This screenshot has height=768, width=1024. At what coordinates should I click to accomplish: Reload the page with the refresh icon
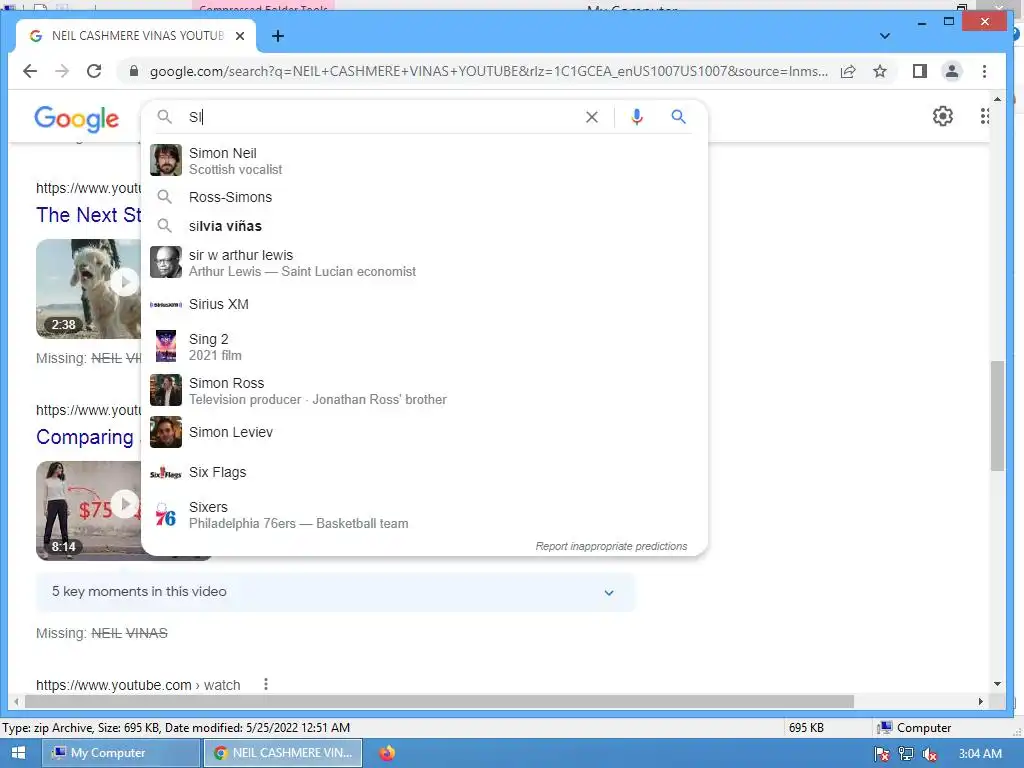[94, 71]
